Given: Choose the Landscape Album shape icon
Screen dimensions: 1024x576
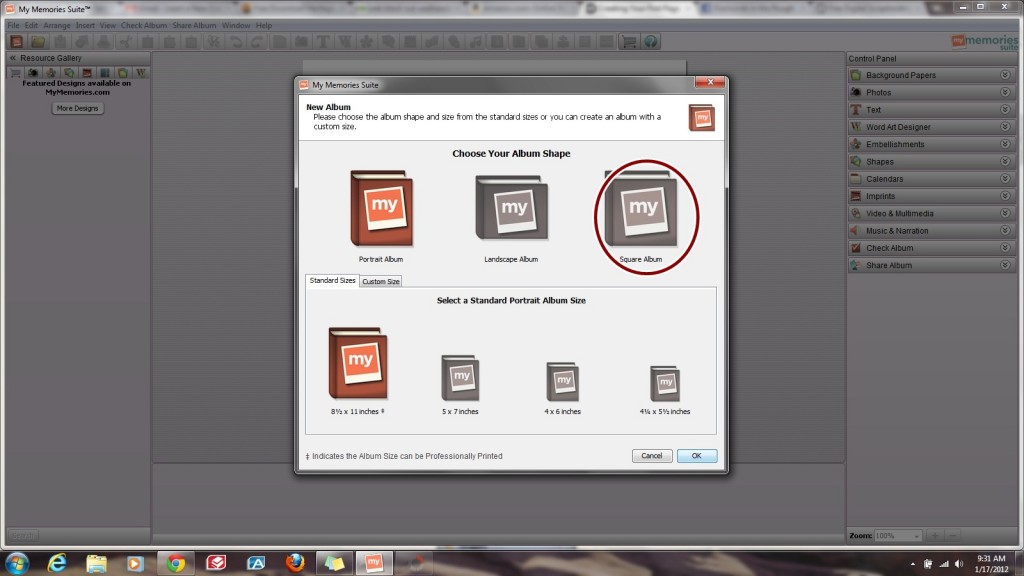Looking at the screenshot, I should click(511, 209).
